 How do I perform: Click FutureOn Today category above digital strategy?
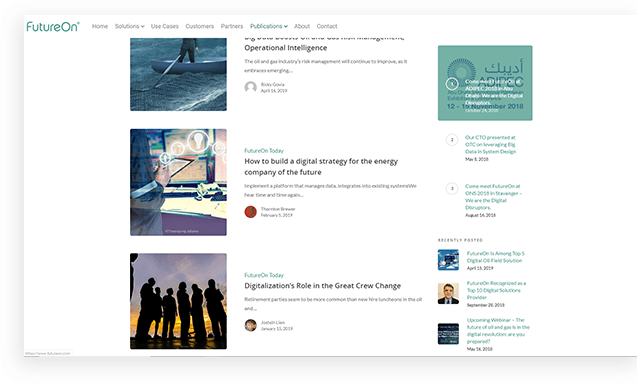pos(264,151)
